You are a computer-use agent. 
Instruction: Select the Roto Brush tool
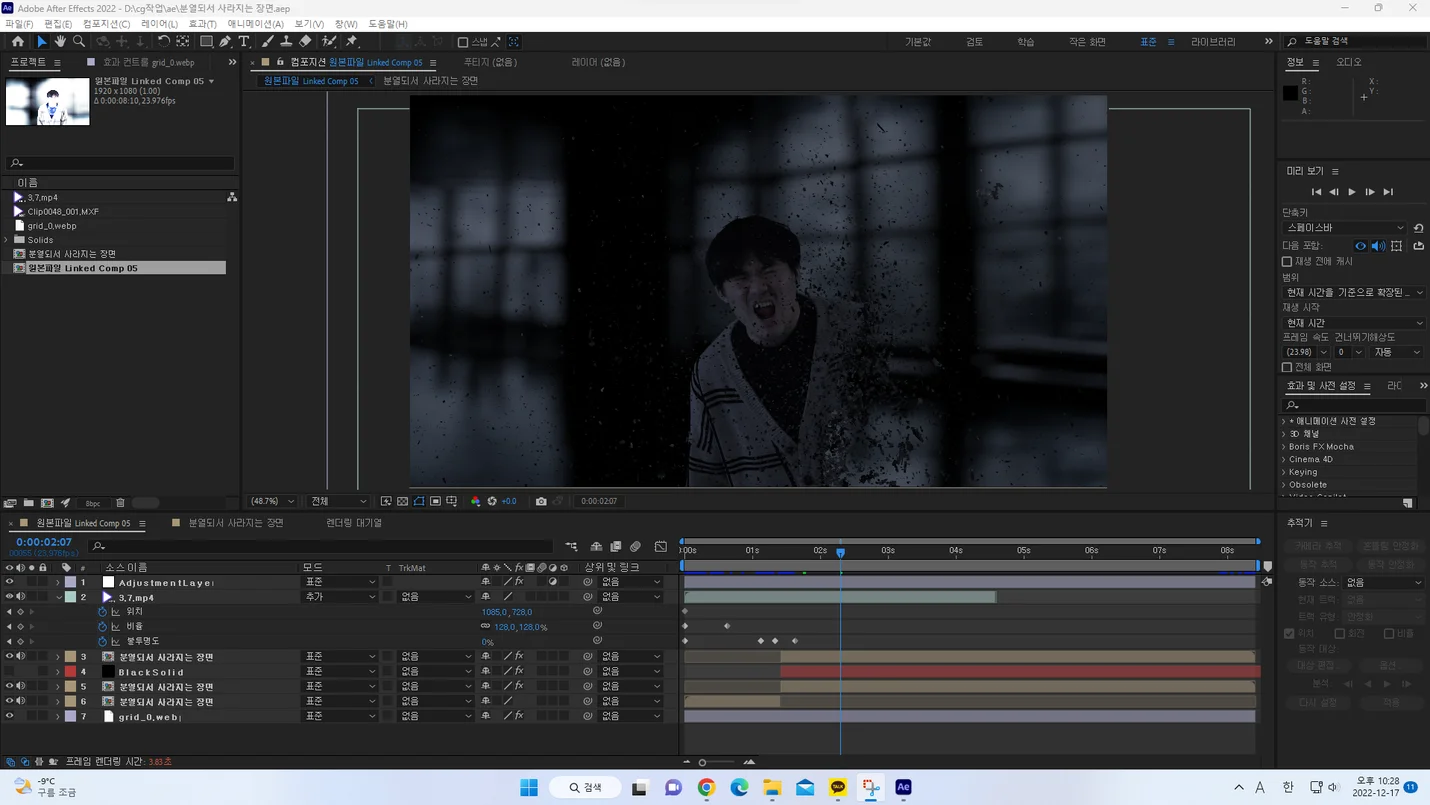(x=329, y=42)
